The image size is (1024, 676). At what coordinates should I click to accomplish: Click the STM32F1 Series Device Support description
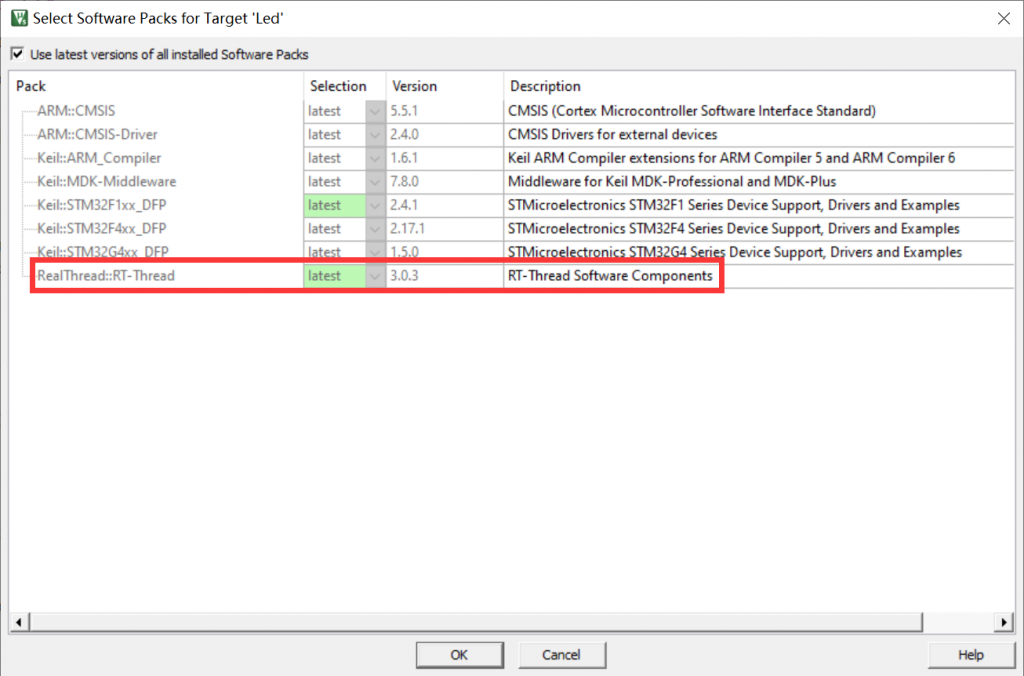pyautogui.click(x=733, y=205)
